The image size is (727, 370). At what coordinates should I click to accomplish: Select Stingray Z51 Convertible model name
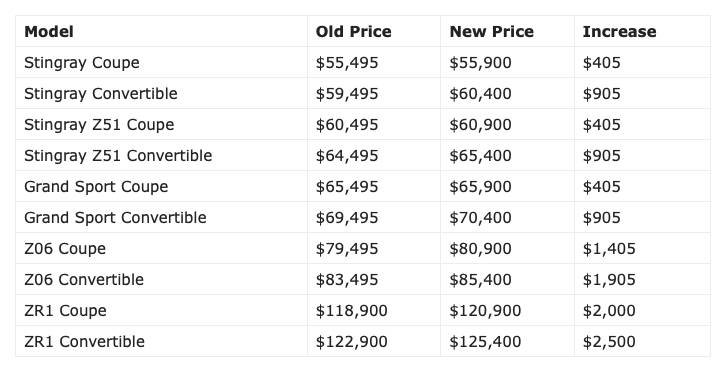(118, 156)
